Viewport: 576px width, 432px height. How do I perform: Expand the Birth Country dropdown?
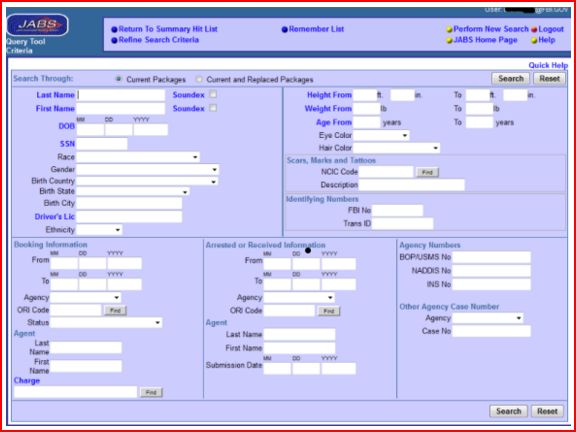147,181
